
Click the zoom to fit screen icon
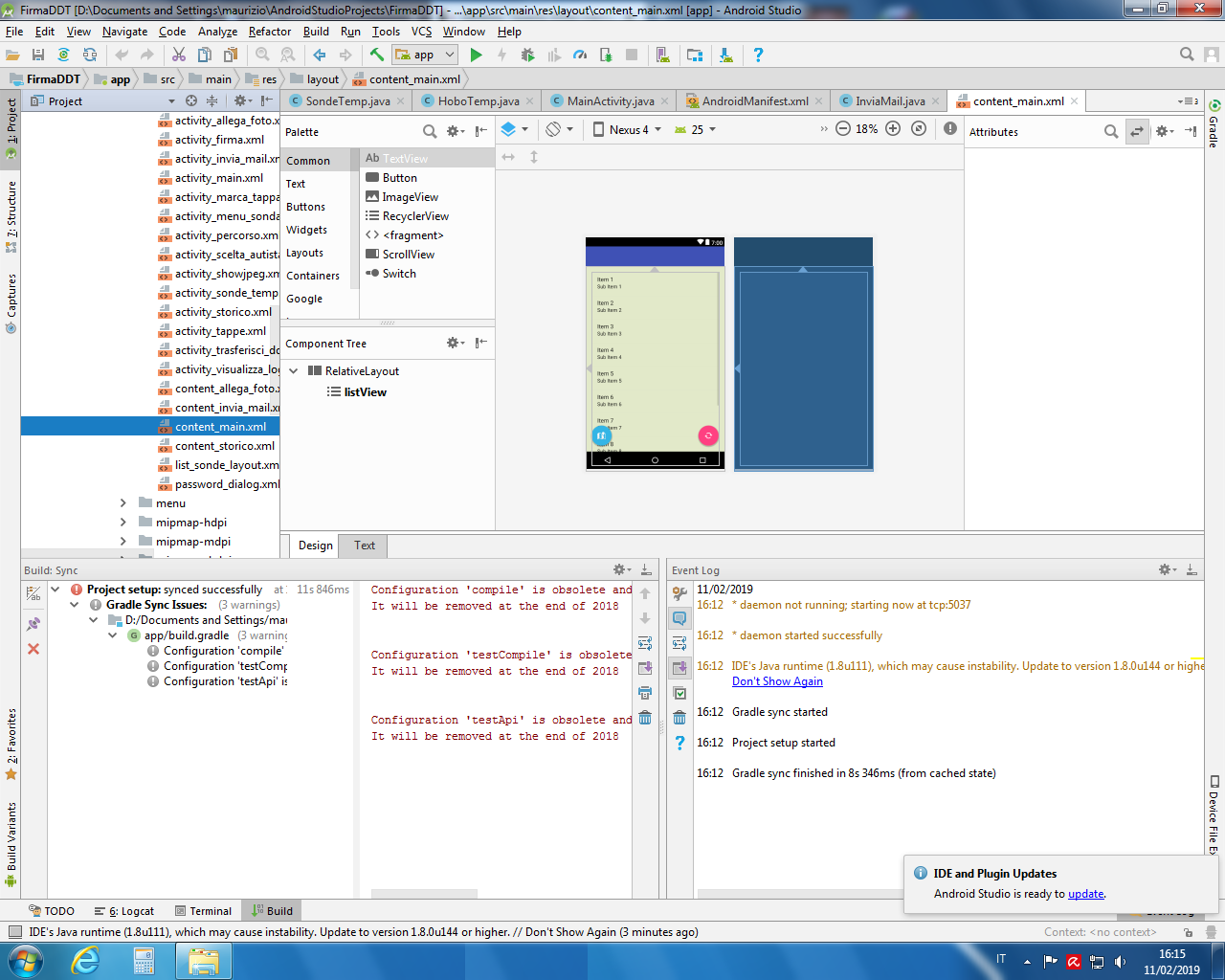(919, 128)
